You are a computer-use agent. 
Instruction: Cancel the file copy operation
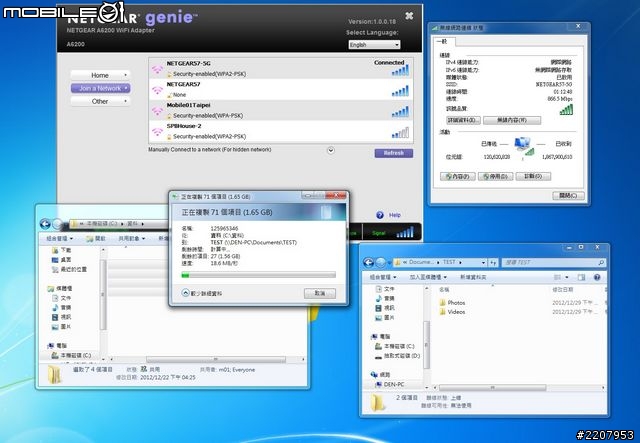[x=320, y=293]
